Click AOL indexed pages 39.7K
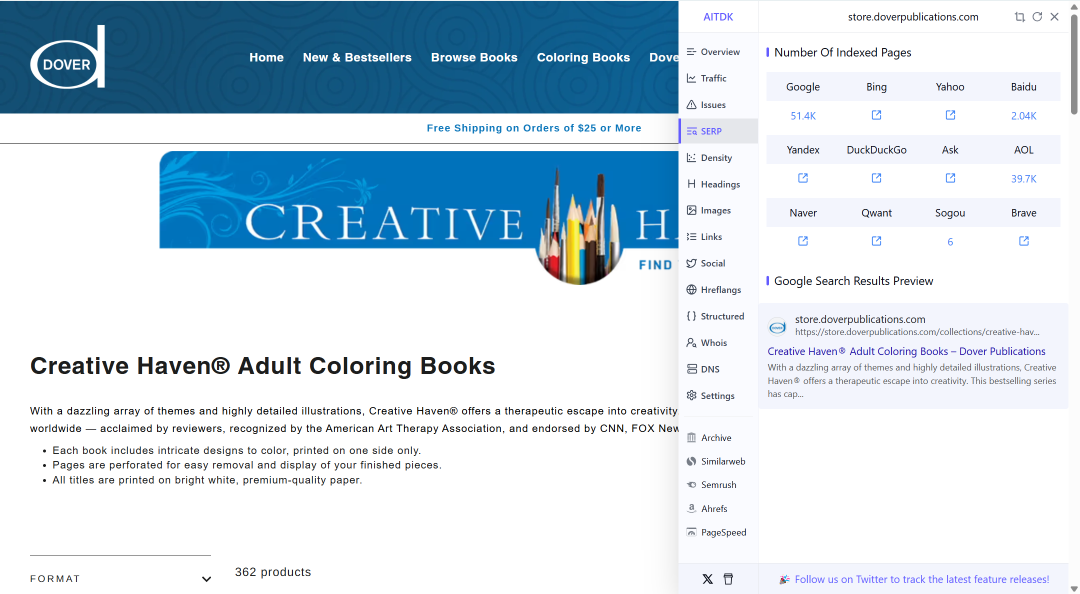 pos(1024,178)
